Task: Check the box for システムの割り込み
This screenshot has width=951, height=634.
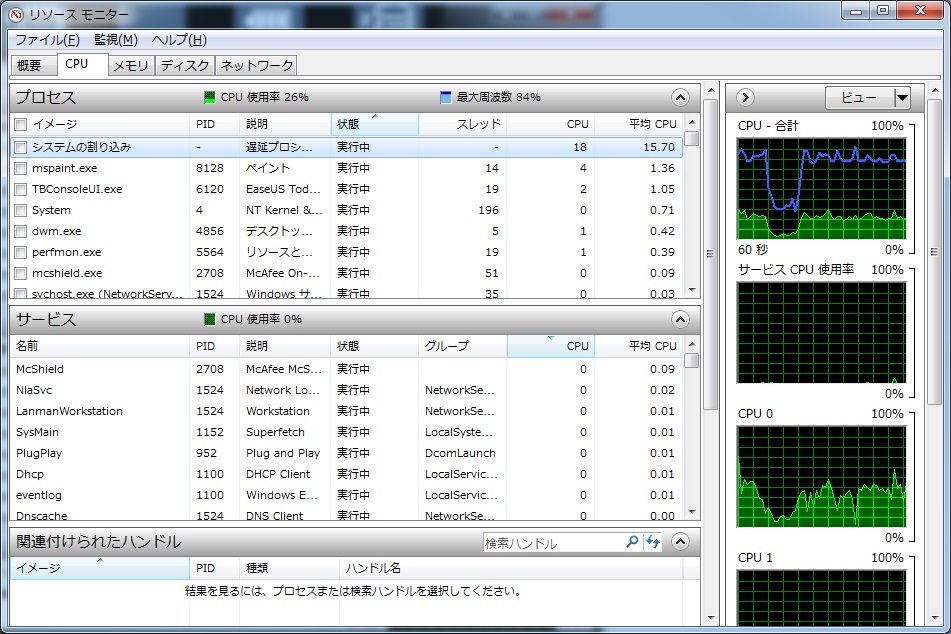Action: coord(21,147)
